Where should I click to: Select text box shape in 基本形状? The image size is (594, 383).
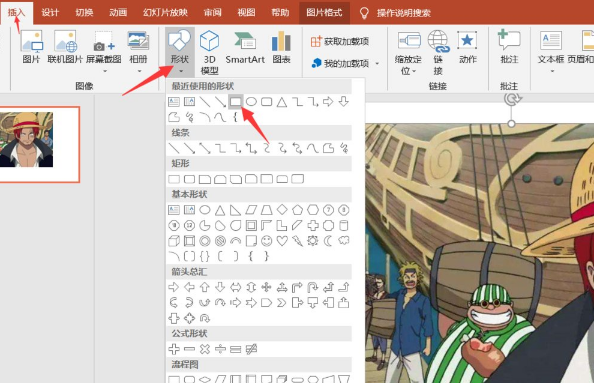pyautogui.click(x=174, y=210)
